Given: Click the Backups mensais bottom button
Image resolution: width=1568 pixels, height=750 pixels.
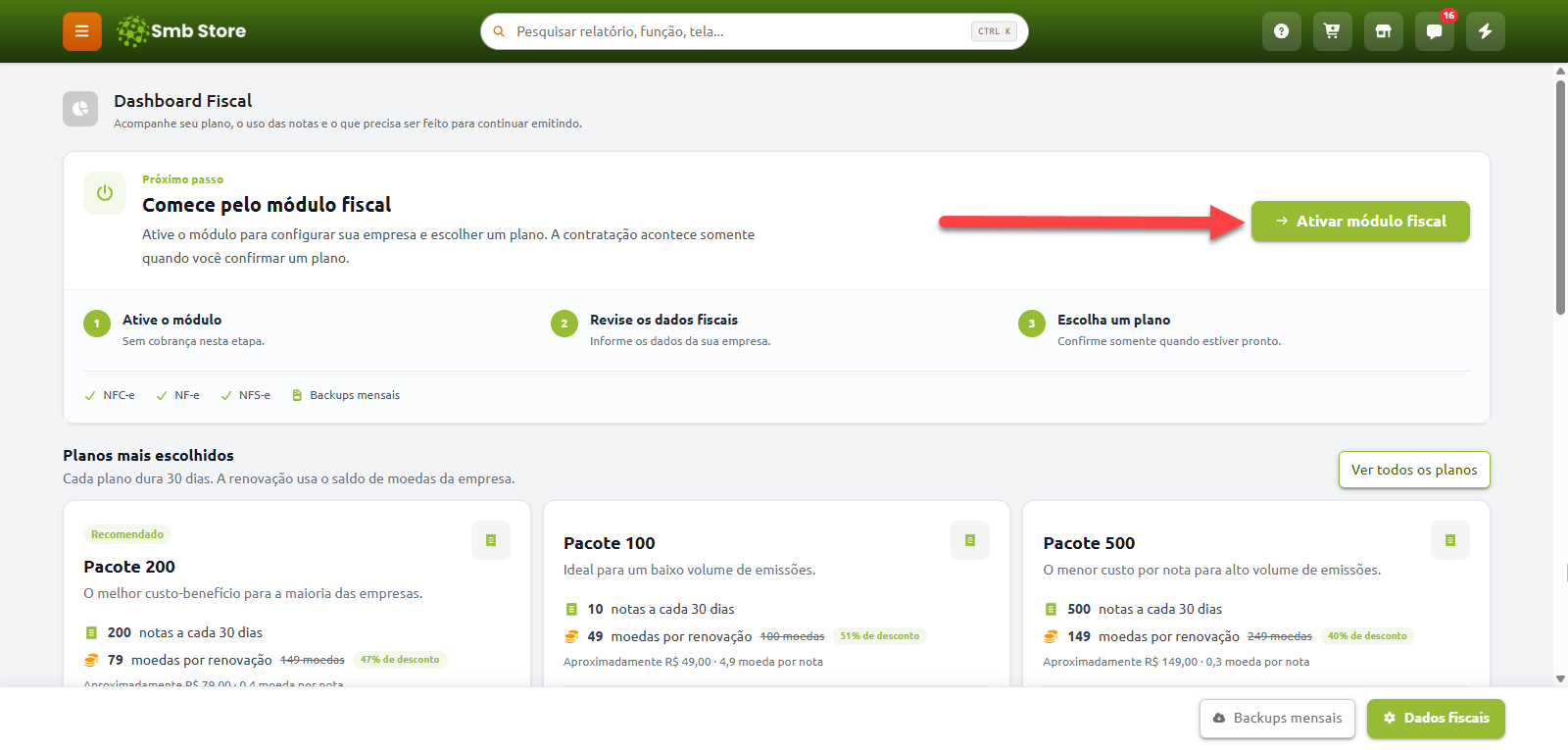Looking at the screenshot, I should tap(1277, 718).
